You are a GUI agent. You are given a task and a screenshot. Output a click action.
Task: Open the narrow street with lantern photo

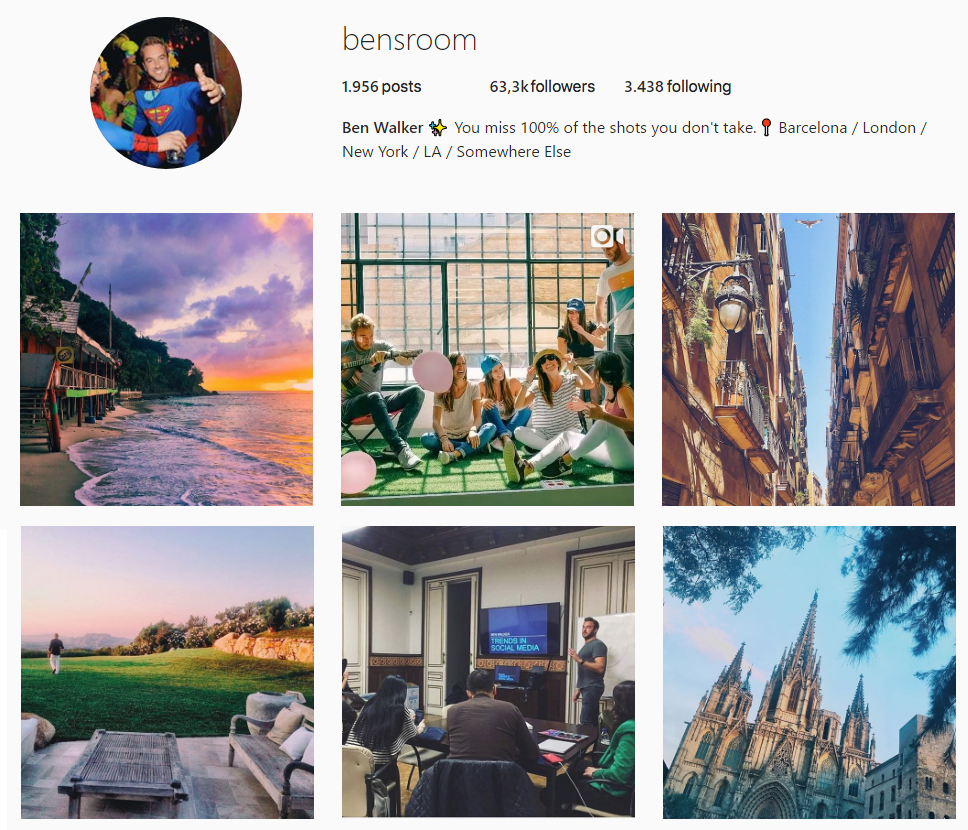[809, 359]
